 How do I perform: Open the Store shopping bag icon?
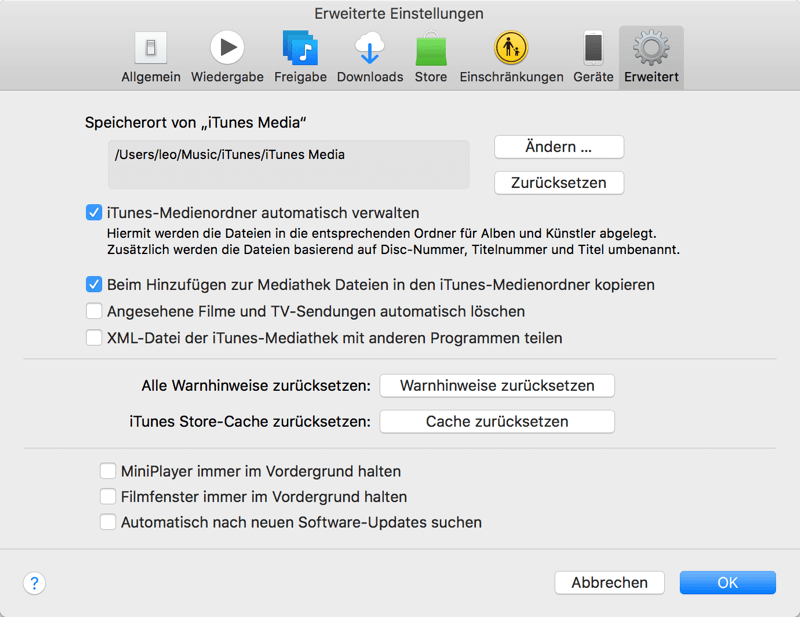(431, 48)
